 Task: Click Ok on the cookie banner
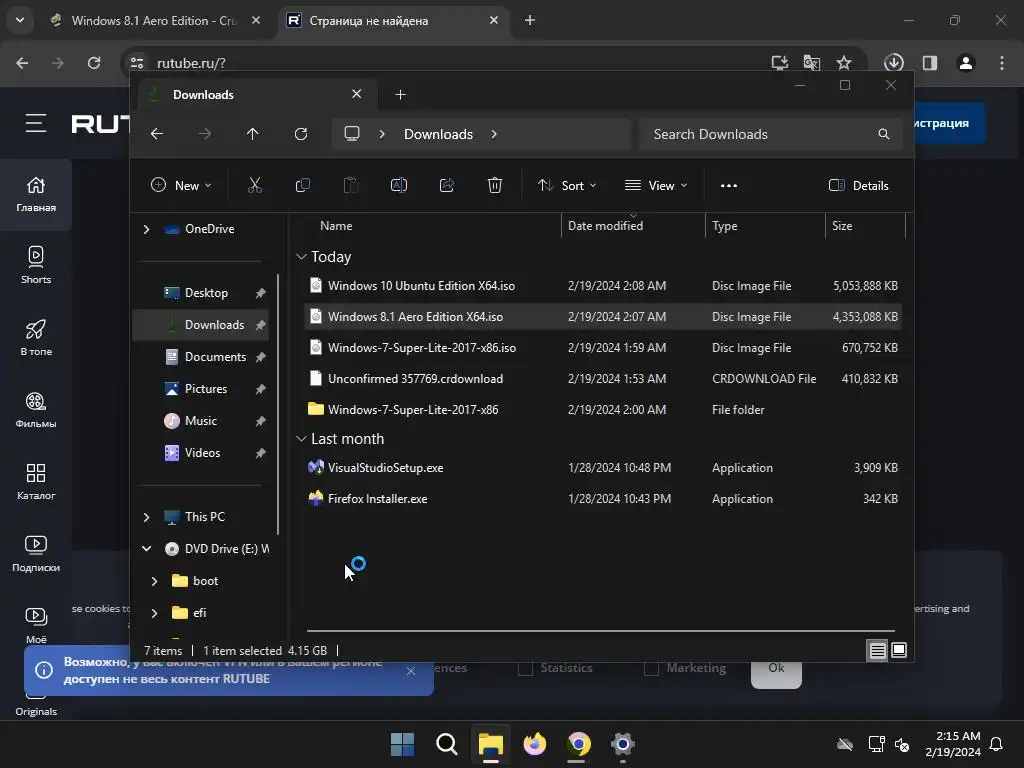pos(776,668)
